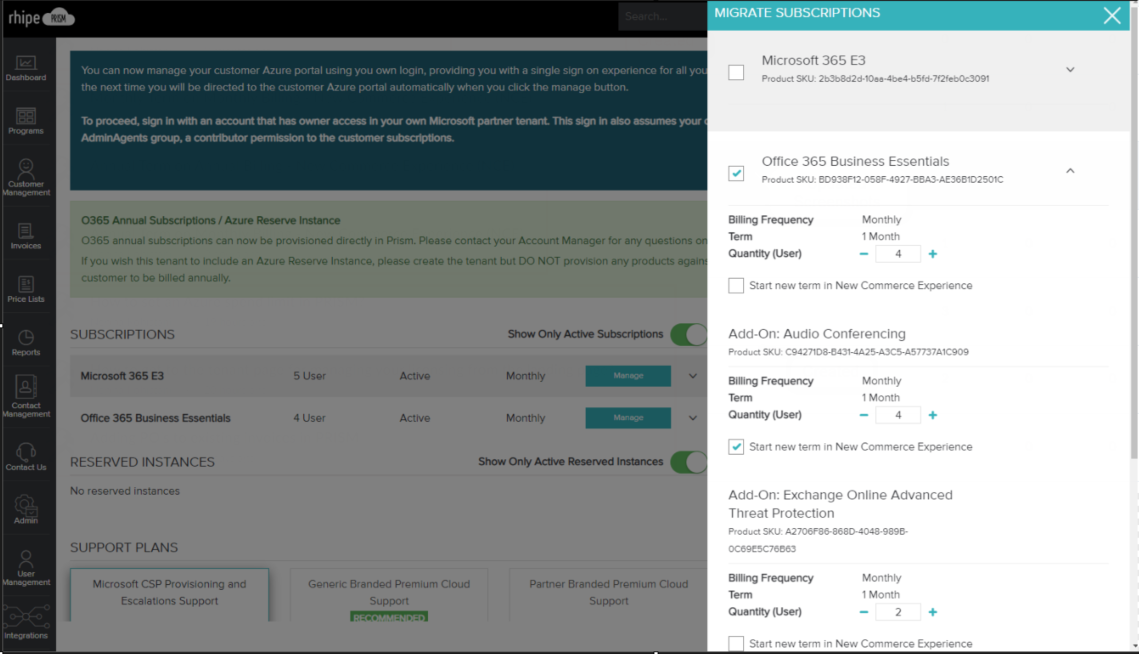This screenshot has width=1139, height=654.
Task: Toggle Show Only Active Reserved Instances switch
Action: coord(689,462)
